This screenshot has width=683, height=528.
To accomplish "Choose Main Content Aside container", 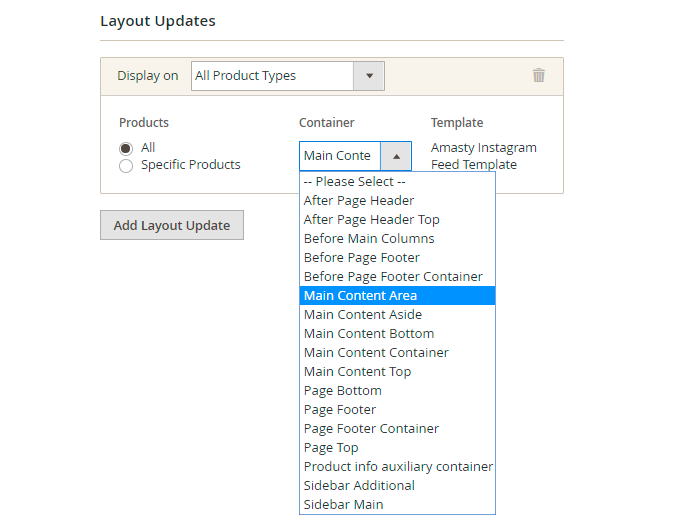I will (363, 314).
